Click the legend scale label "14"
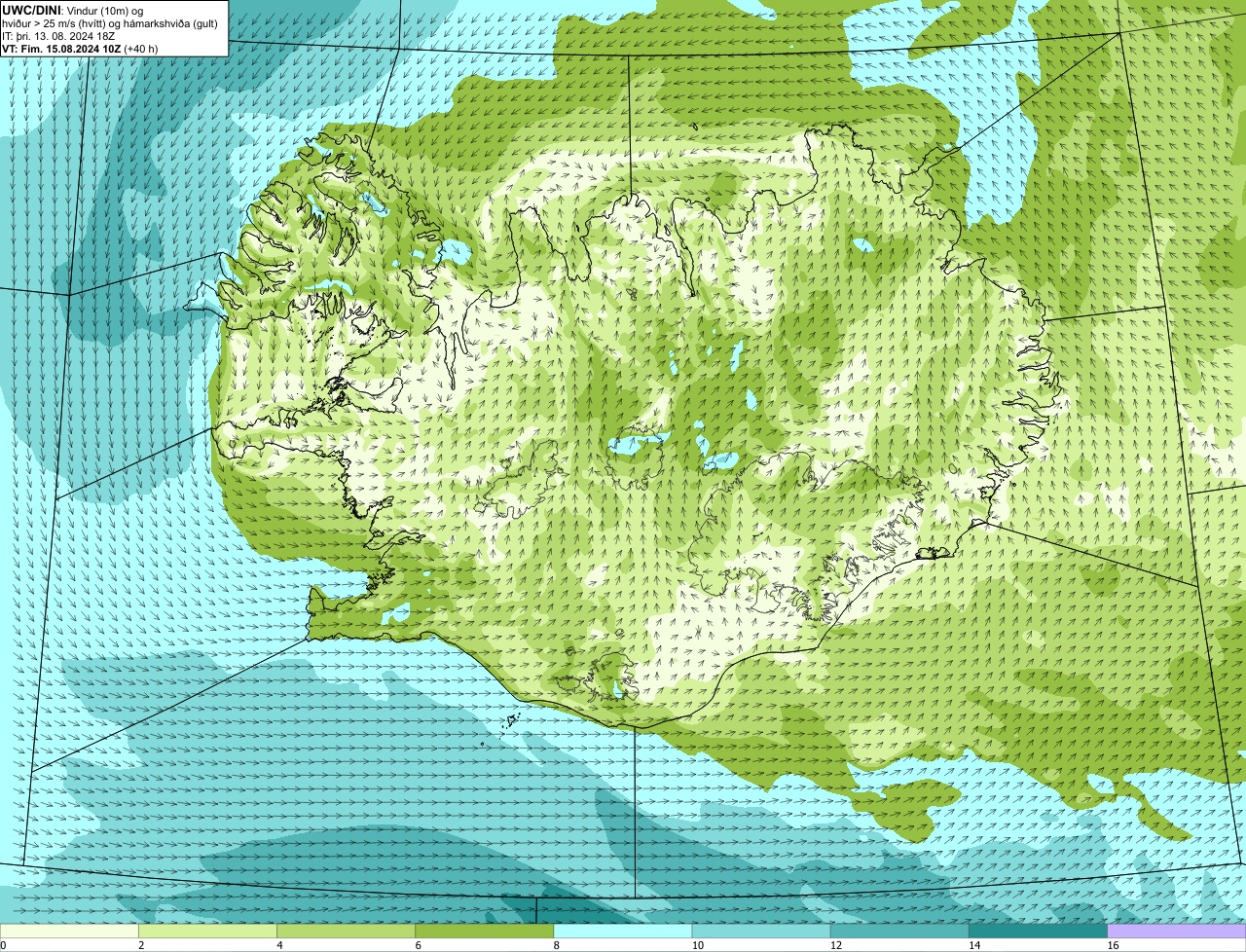The height and width of the screenshot is (952, 1246). (975, 945)
